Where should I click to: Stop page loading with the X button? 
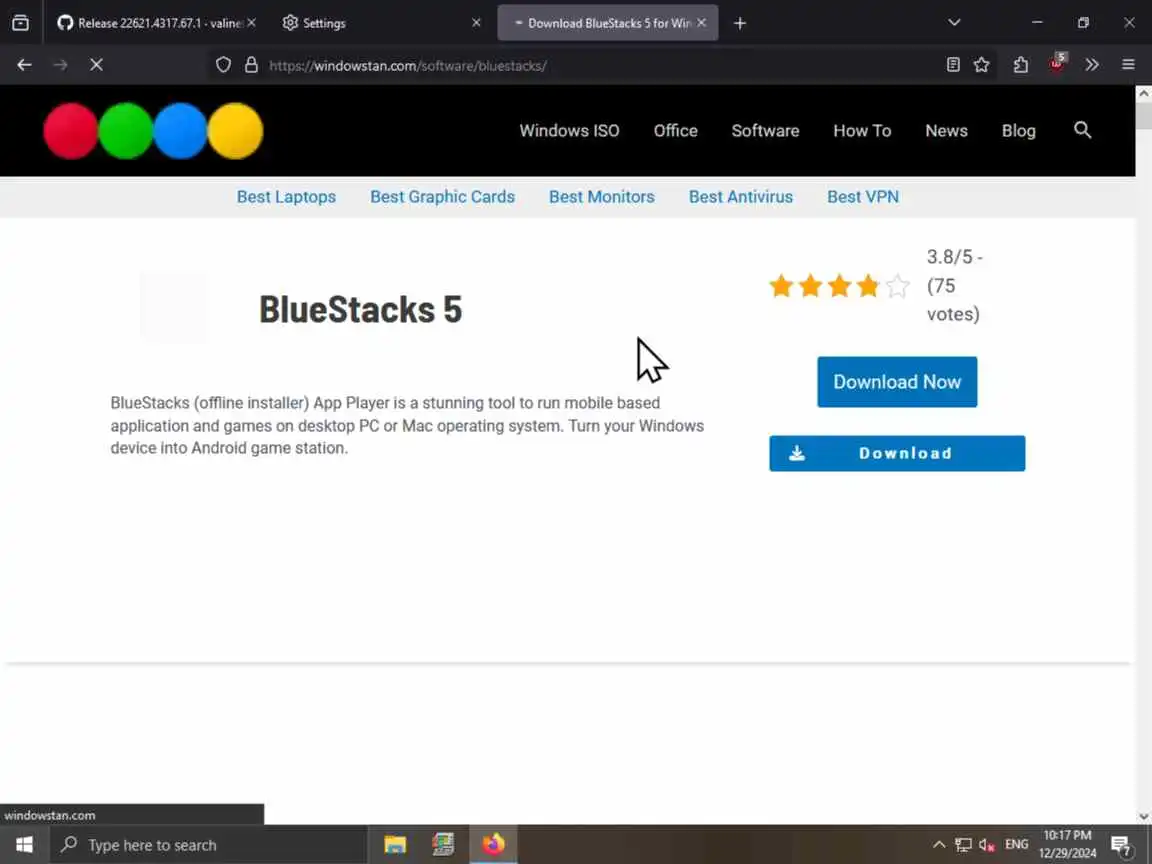[96, 65]
